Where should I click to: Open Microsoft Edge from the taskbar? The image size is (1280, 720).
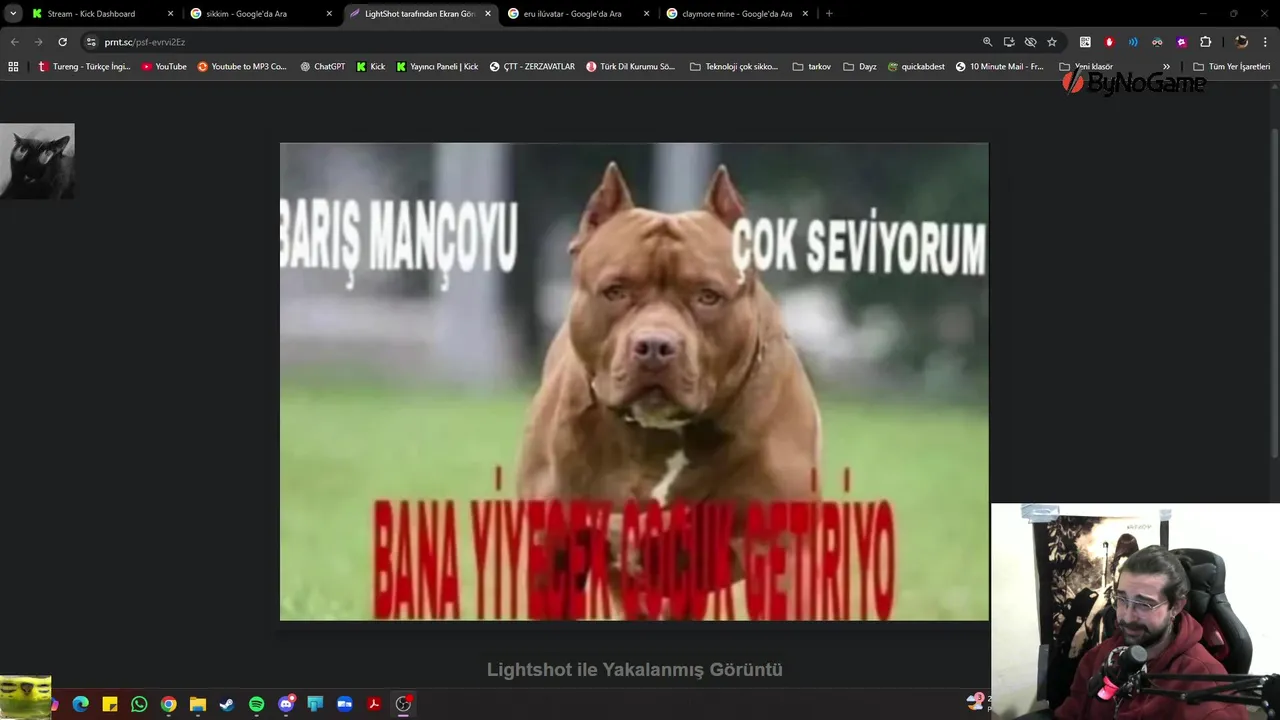coord(81,704)
